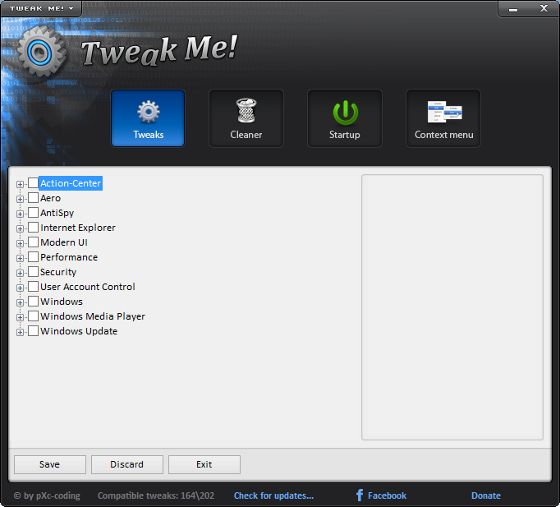560x507 pixels.
Task: Expand the Windows tree node
Action: pos(20,303)
